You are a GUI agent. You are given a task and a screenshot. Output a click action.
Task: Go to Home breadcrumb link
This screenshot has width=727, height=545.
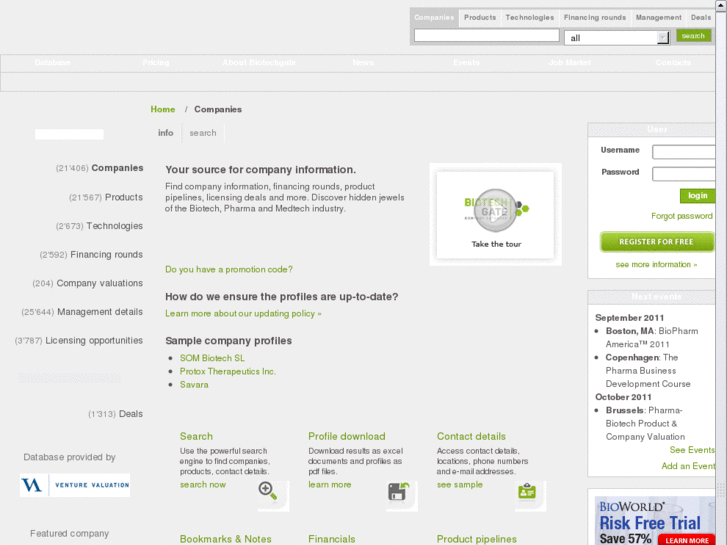click(x=163, y=109)
